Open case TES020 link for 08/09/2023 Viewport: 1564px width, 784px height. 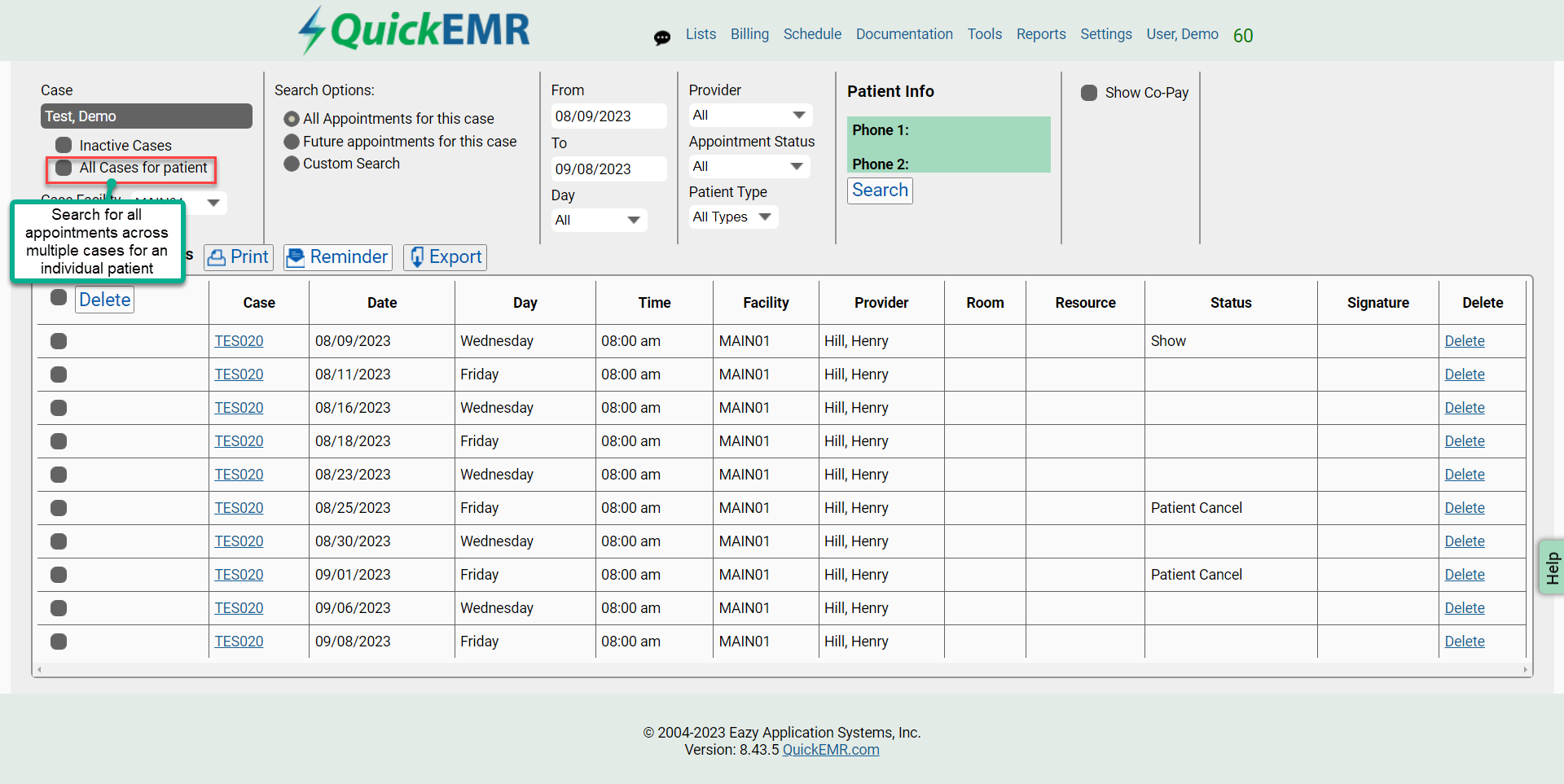click(239, 341)
